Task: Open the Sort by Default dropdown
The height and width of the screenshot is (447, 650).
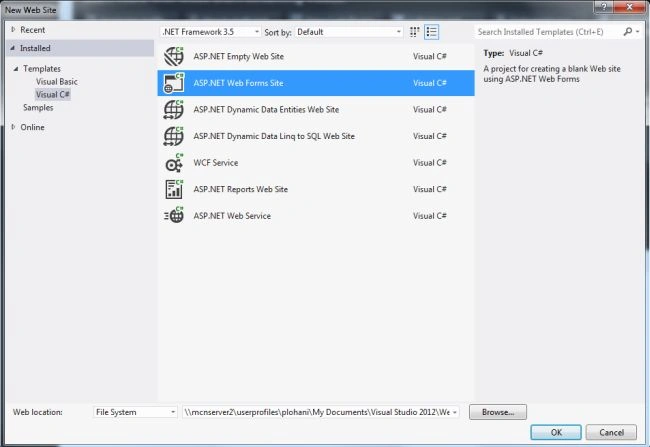Action: pos(349,32)
